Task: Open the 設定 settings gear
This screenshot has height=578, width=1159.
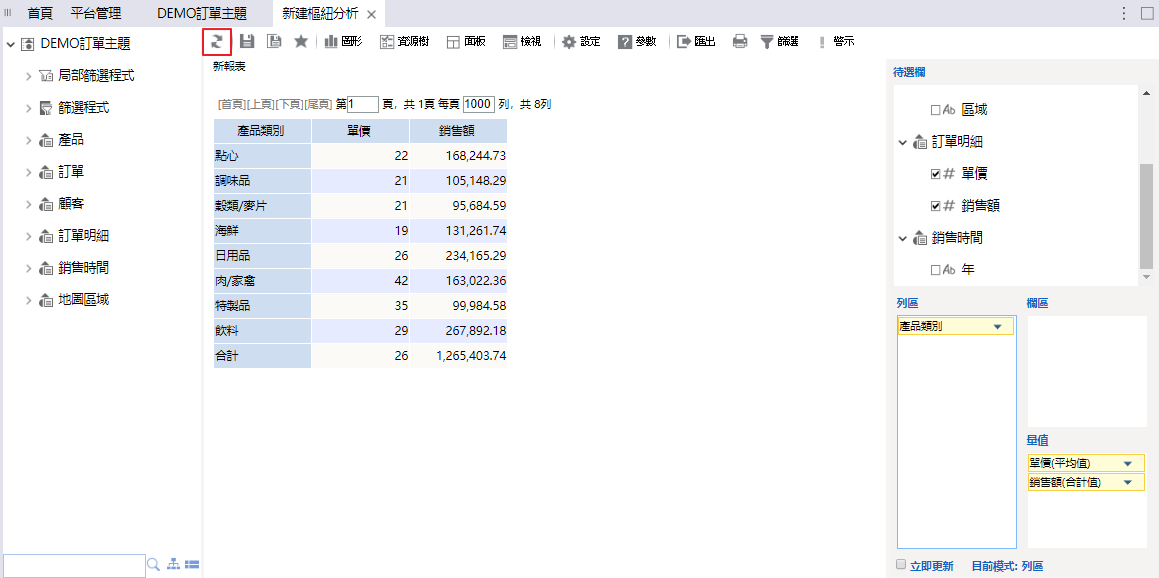Action: pos(581,41)
